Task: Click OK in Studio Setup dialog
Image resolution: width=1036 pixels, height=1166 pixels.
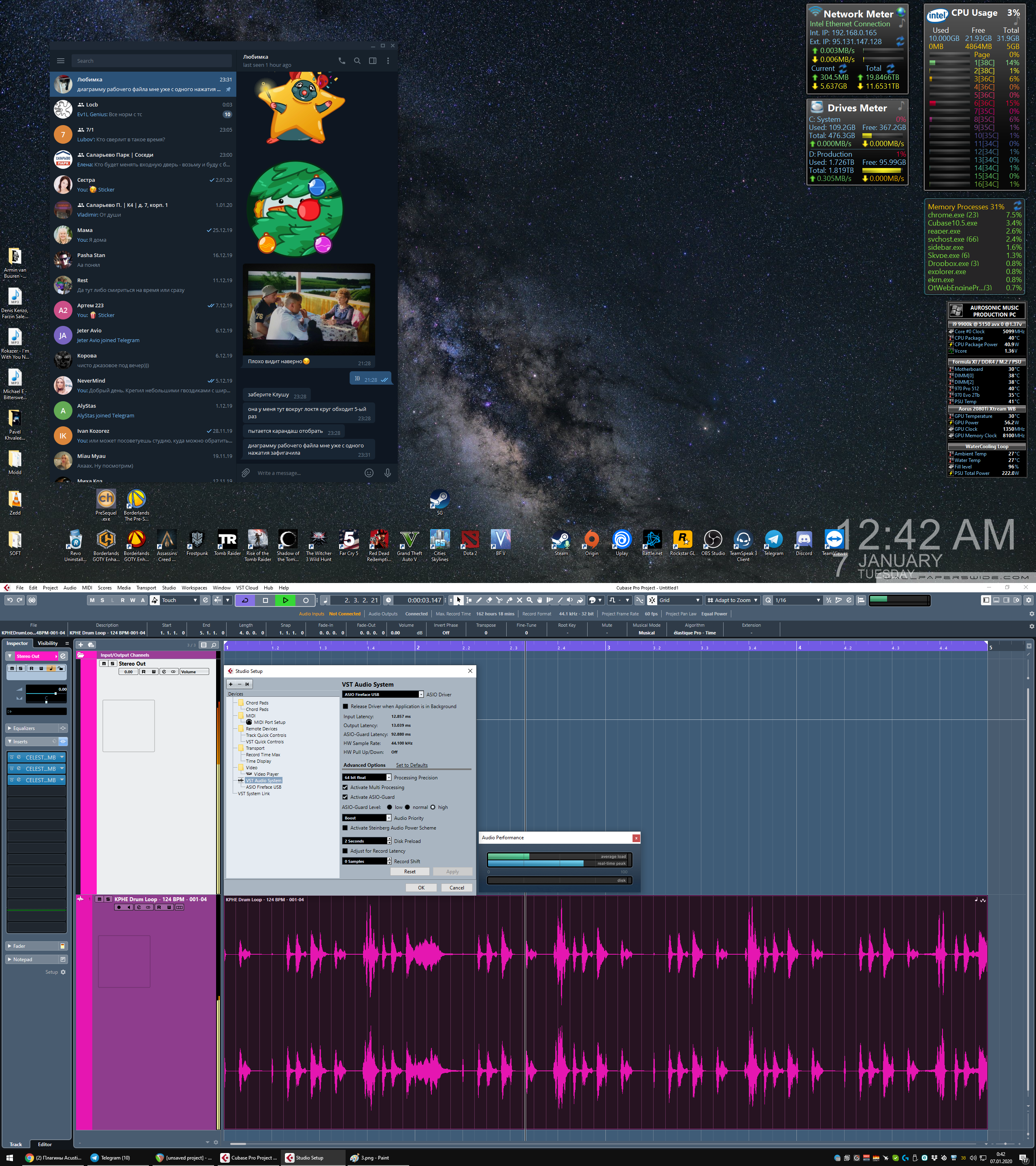Action: click(421, 887)
